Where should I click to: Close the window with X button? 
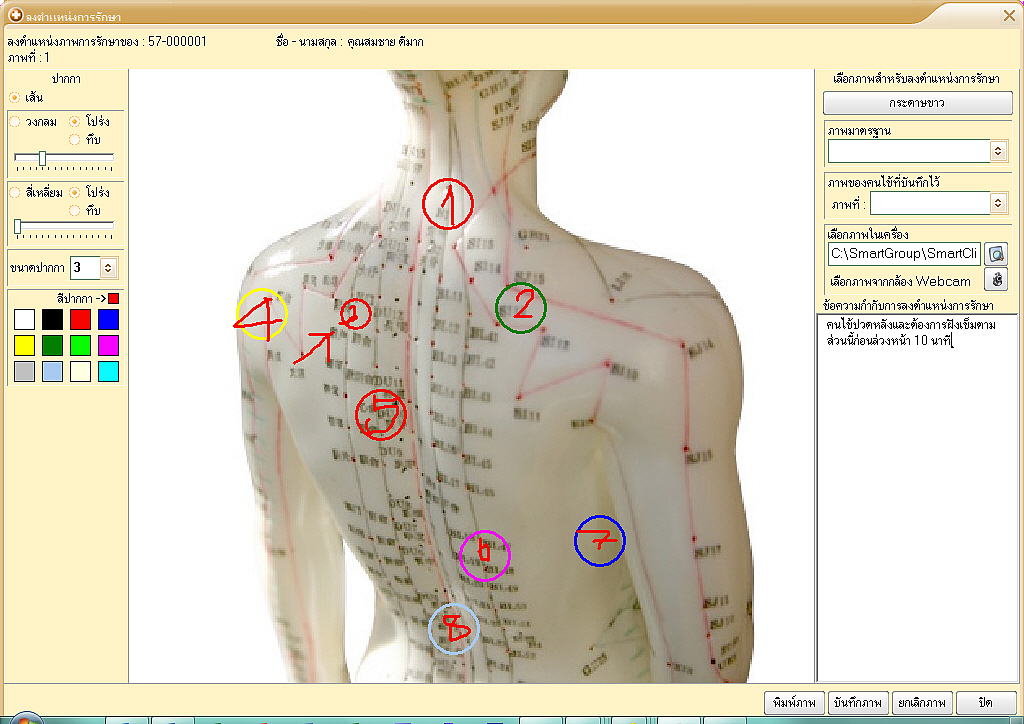[1009, 16]
